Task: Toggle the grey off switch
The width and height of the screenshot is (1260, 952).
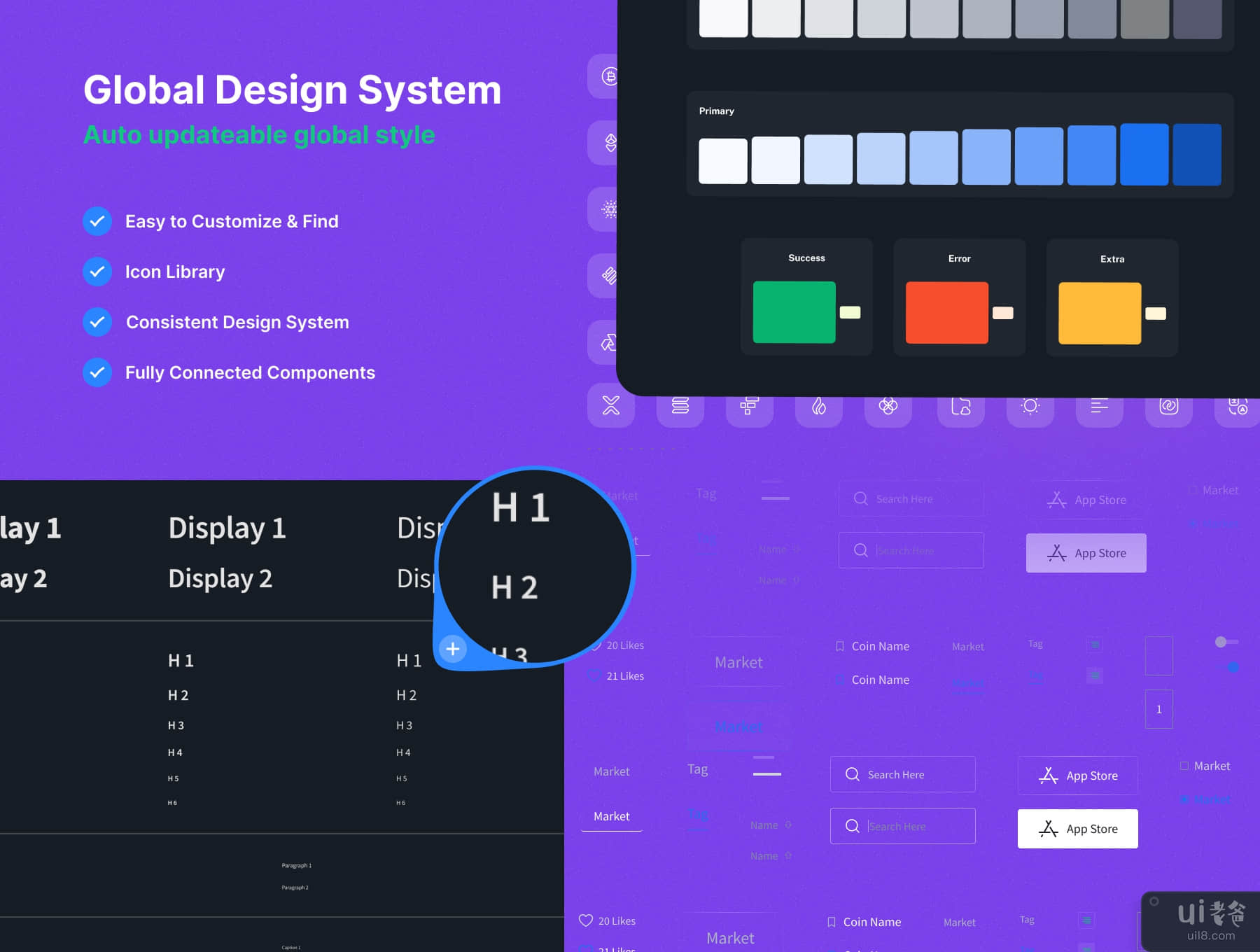Action: [1226, 642]
